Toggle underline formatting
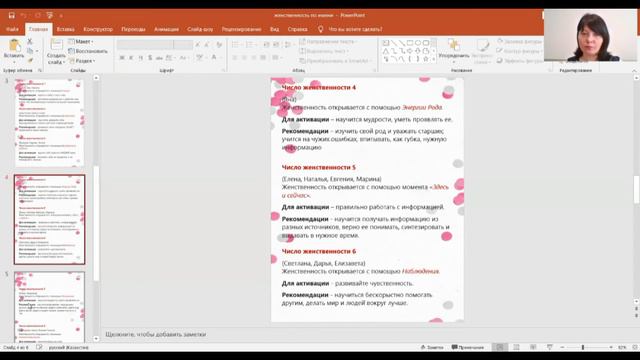The image size is (640, 360). [140, 58]
